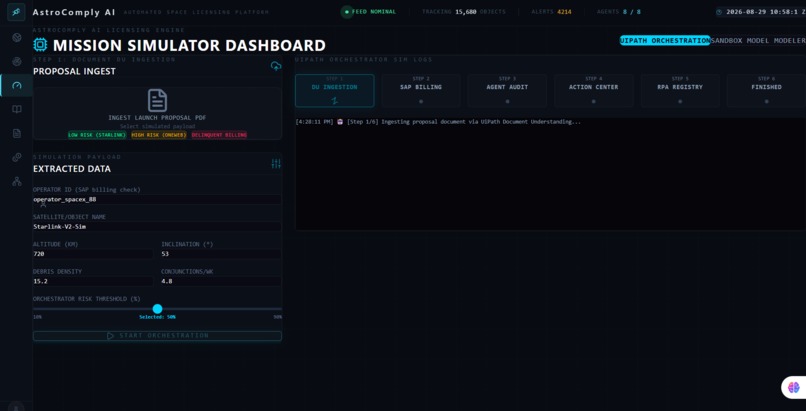This screenshot has height=411, width=806.
Task: Click the Debris Density field
Action: point(93,281)
